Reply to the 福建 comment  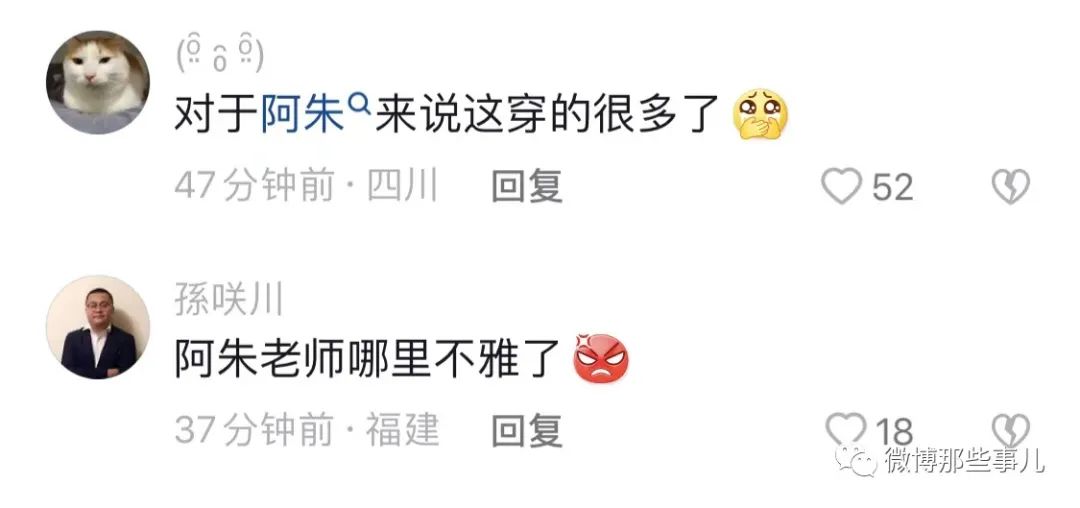[527, 431]
